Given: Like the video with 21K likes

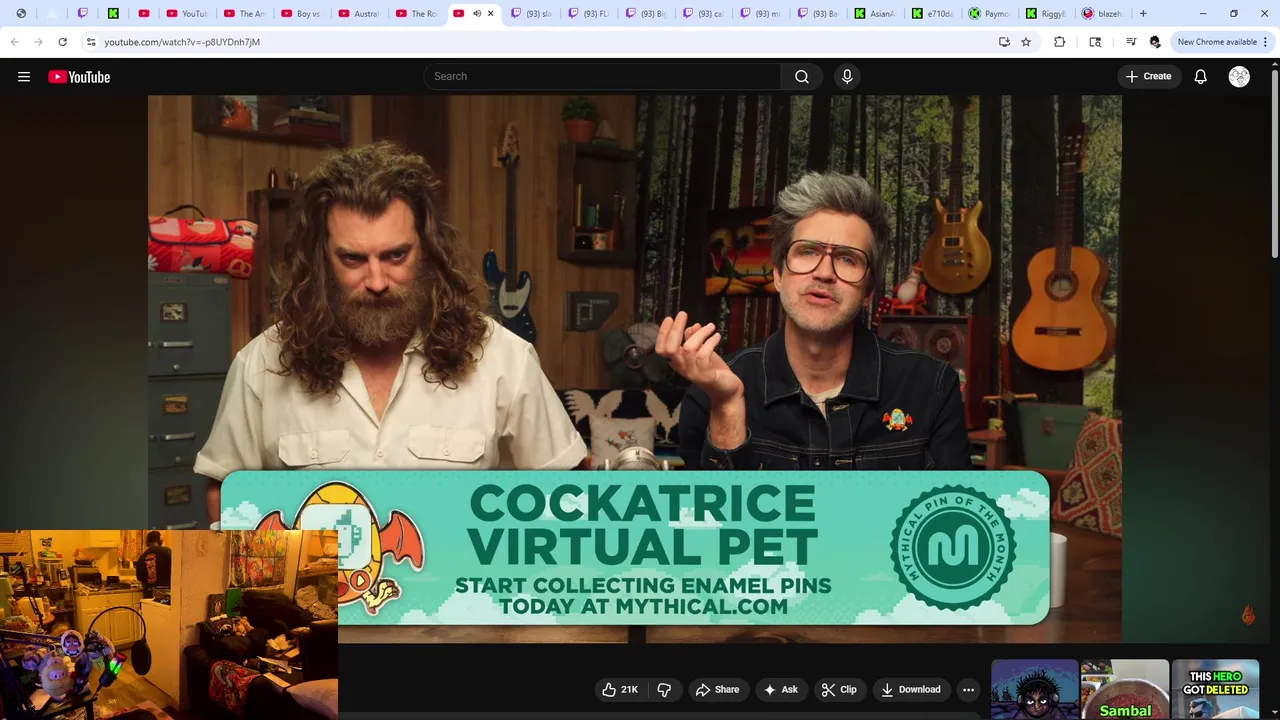Looking at the screenshot, I should pos(620,689).
